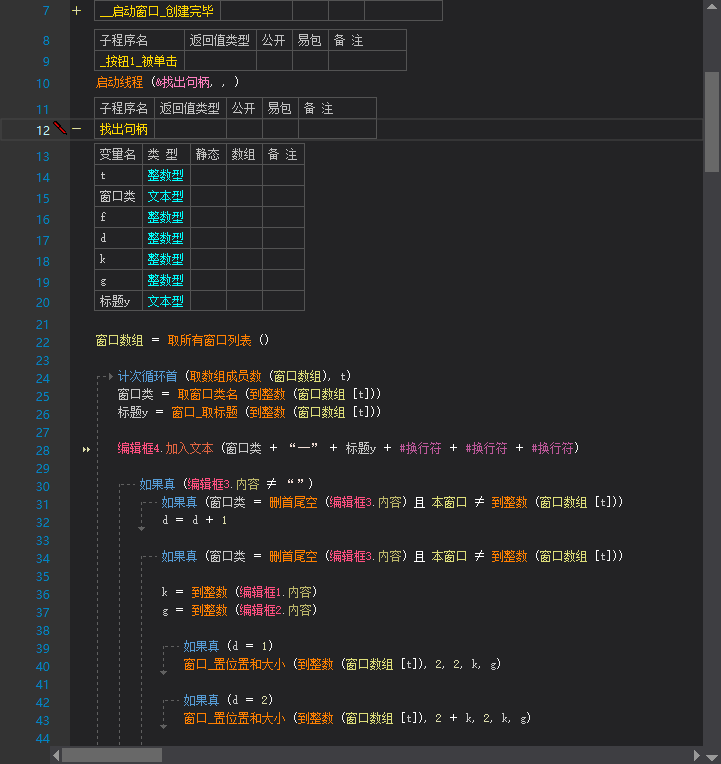721x764 pixels.
Task: Click 整数型 type of variable t
Action: click(166, 175)
